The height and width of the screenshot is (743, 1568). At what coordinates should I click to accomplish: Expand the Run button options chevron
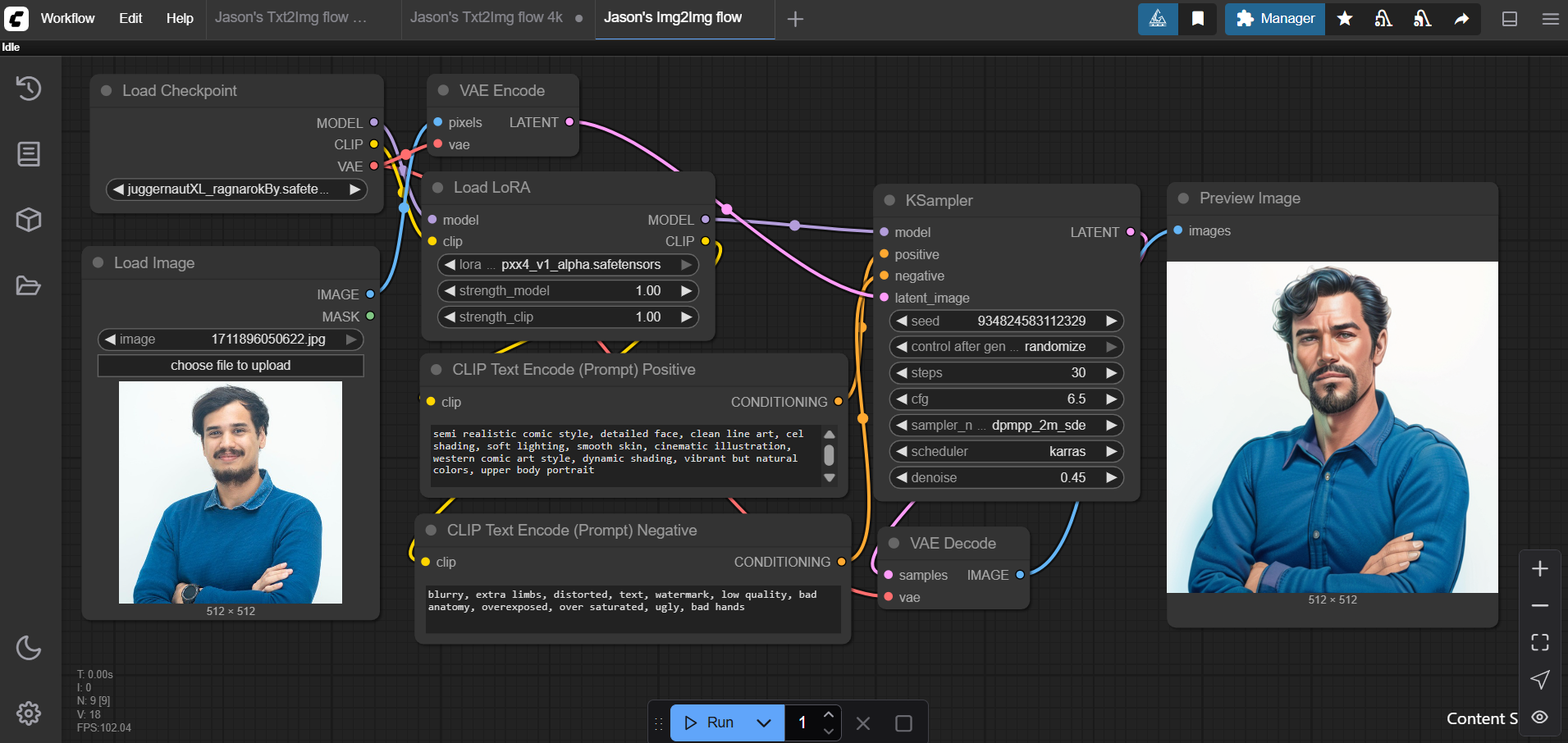[763, 722]
